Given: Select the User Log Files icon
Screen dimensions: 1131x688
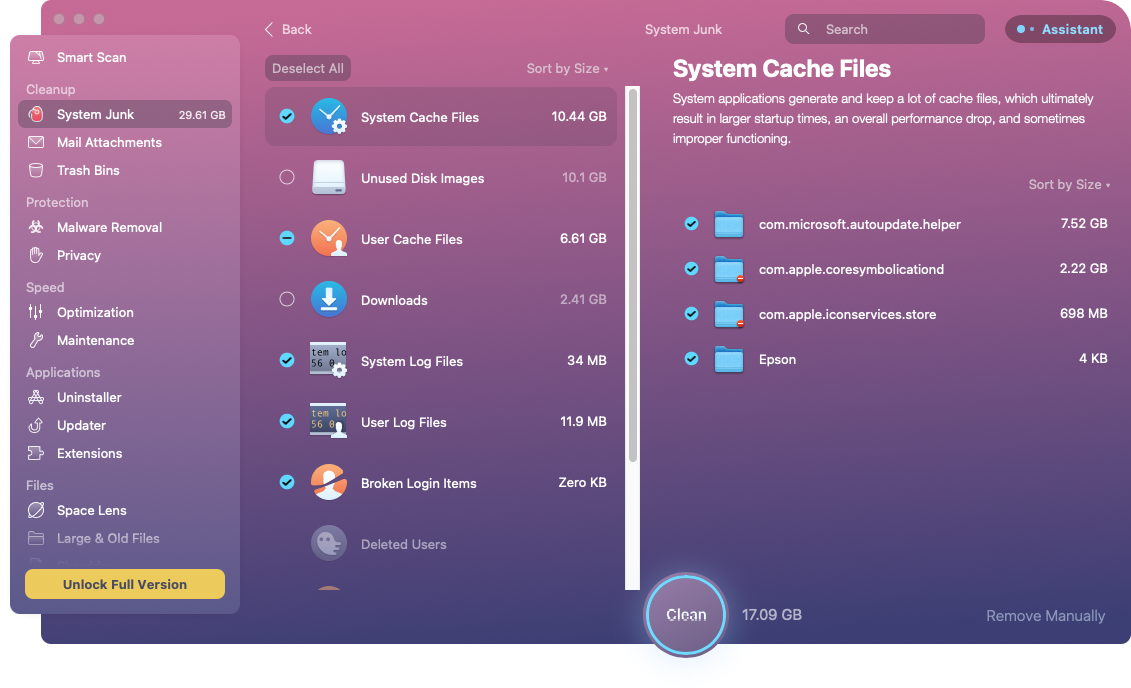Looking at the screenshot, I should [329, 421].
